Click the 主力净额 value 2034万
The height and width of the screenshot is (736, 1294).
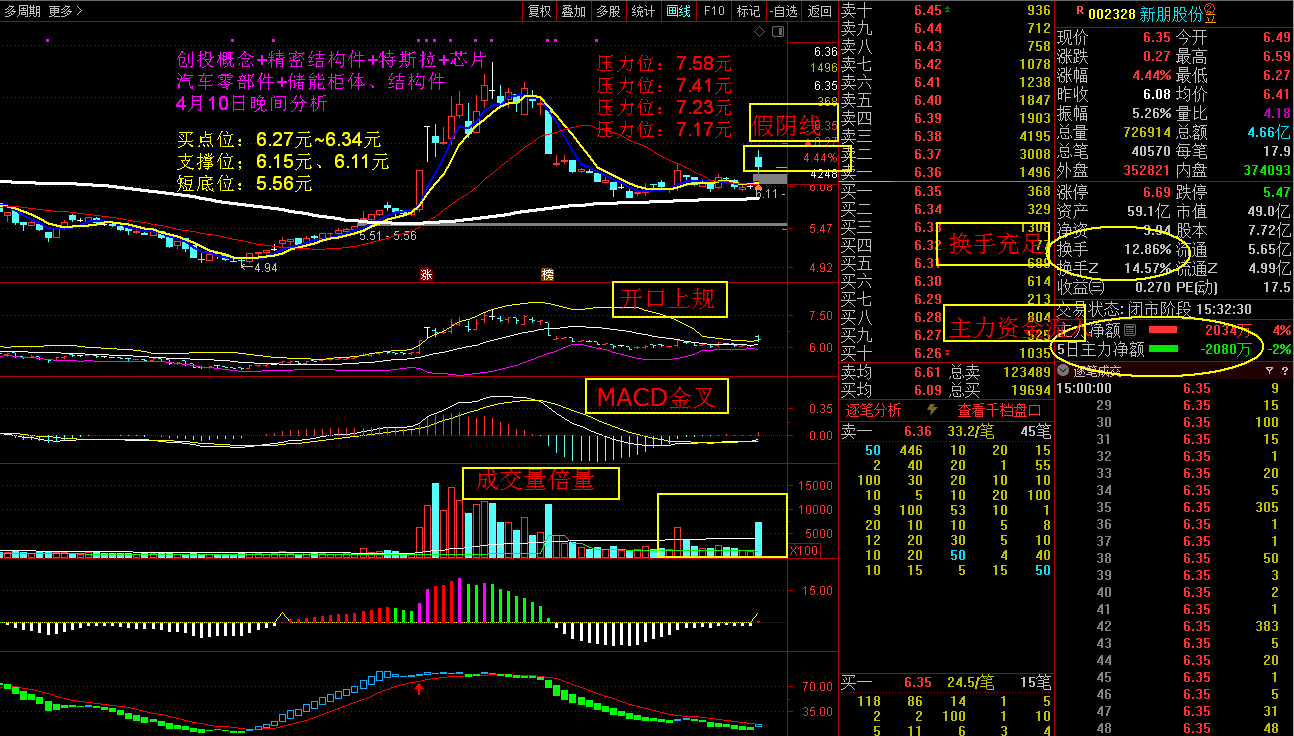click(1227, 330)
